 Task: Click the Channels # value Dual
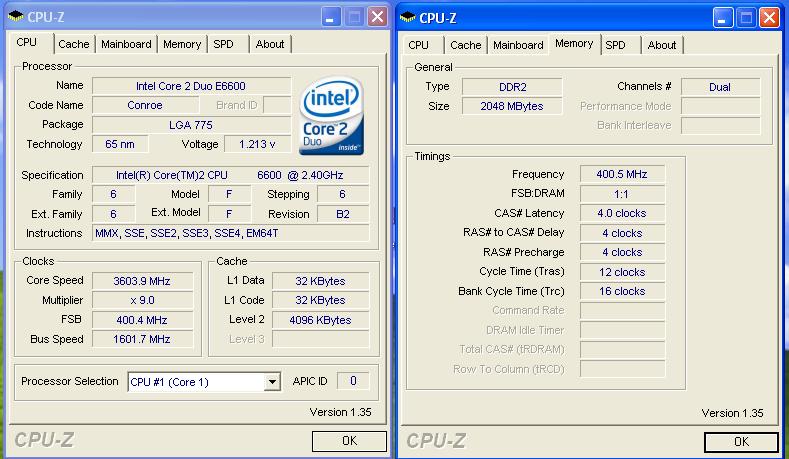pyautogui.click(x=720, y=87)
